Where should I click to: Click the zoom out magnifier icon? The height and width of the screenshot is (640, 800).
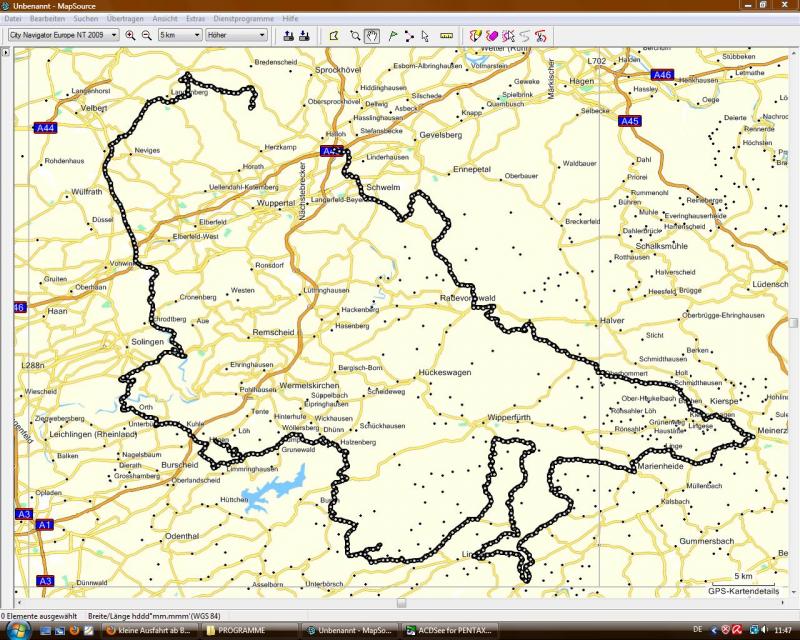(146, 35)
